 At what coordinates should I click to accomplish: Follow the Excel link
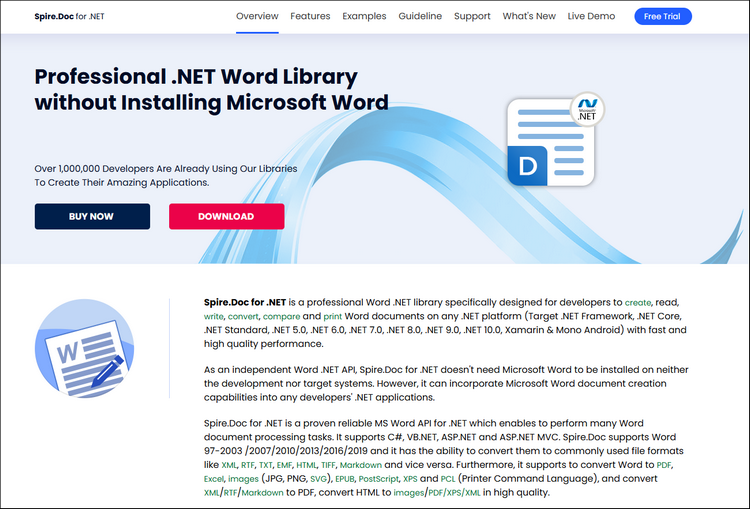click(213, 479)
